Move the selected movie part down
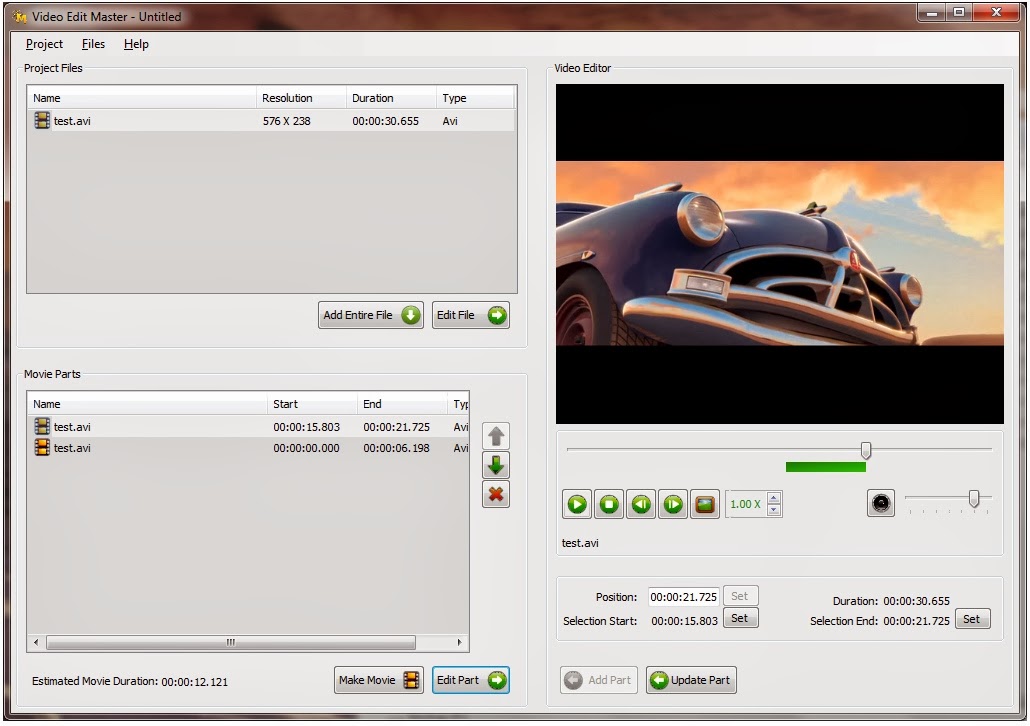The width and height of the screenshot is (1030, 726). pyautogui.click(x=496, y=464)
